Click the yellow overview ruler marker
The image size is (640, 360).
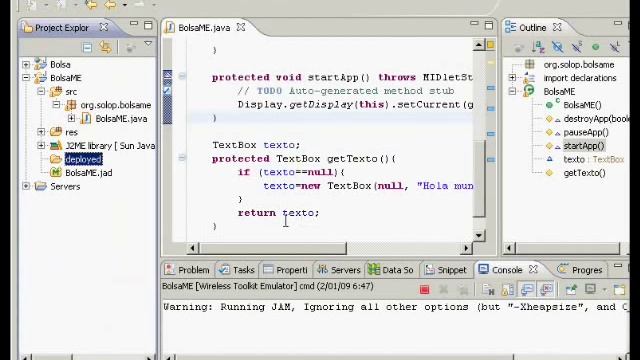click(491, 62)
